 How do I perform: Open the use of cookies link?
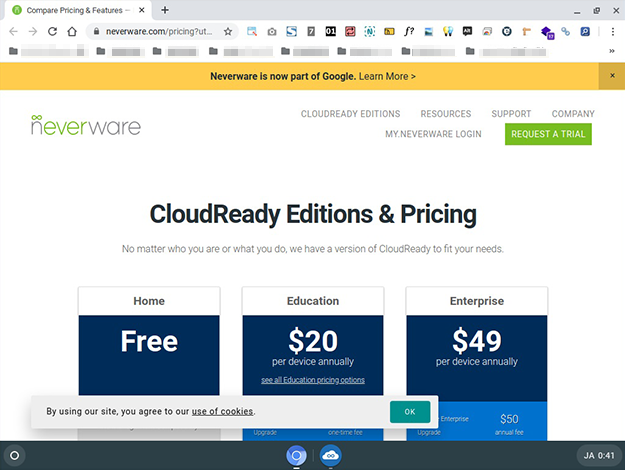click(x=222, y=411)
